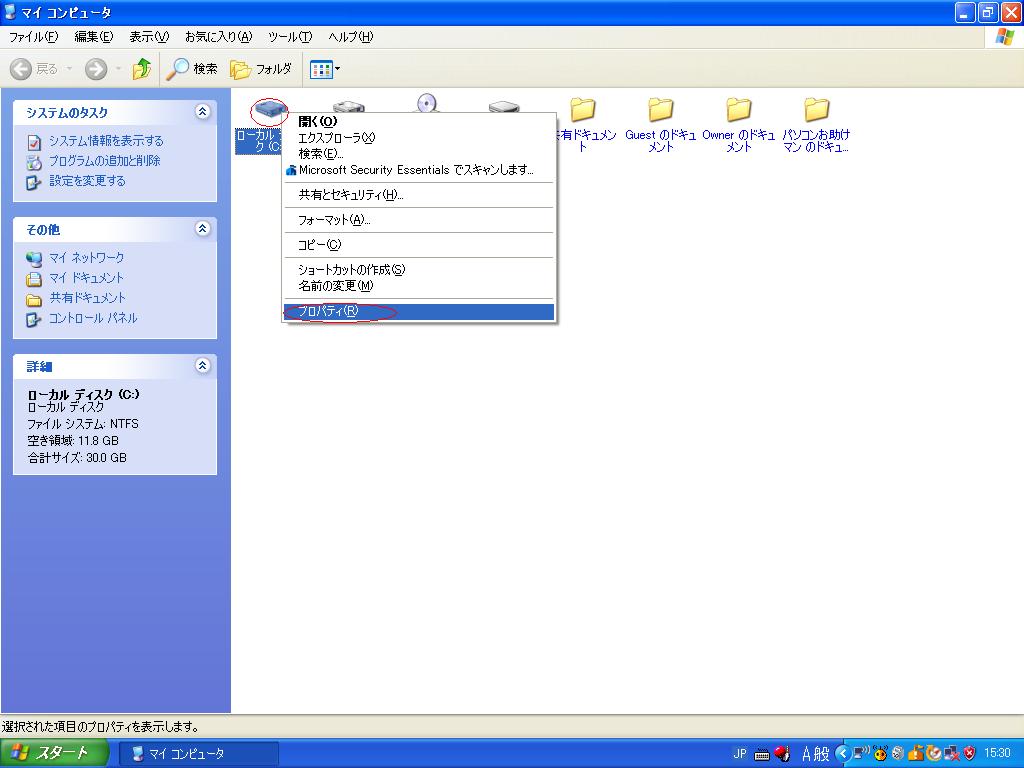
Task: Open the Back button history dropdown arrow
Action: click(69, 69)
